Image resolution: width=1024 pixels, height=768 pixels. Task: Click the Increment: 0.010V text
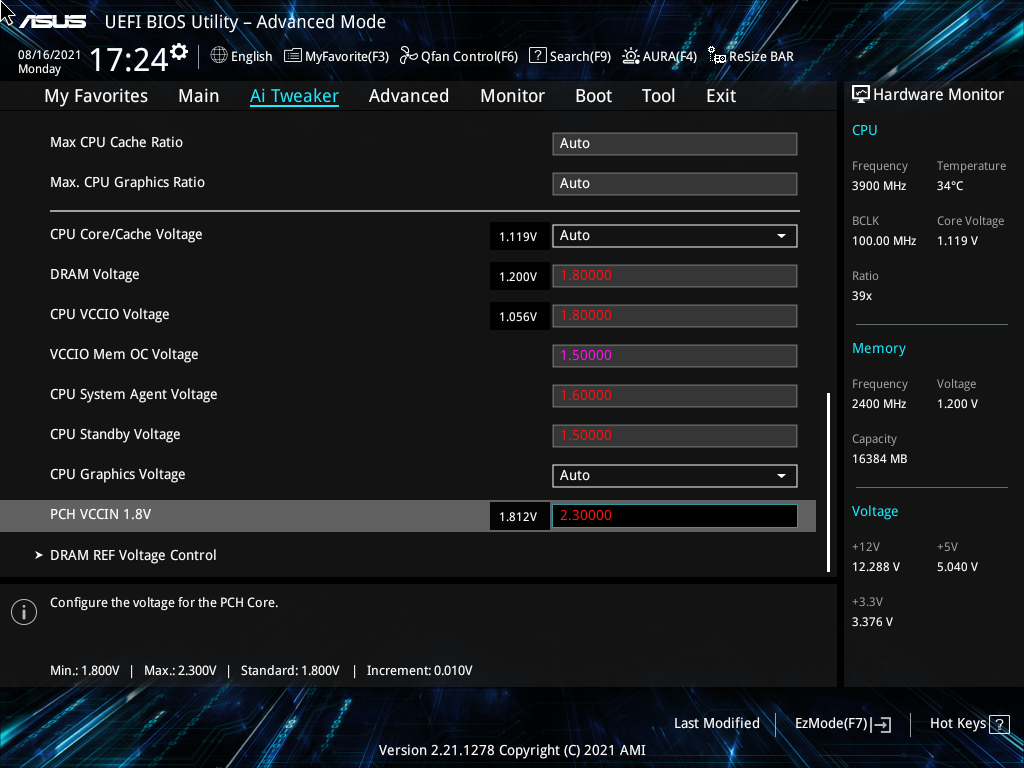coord(419,671)
